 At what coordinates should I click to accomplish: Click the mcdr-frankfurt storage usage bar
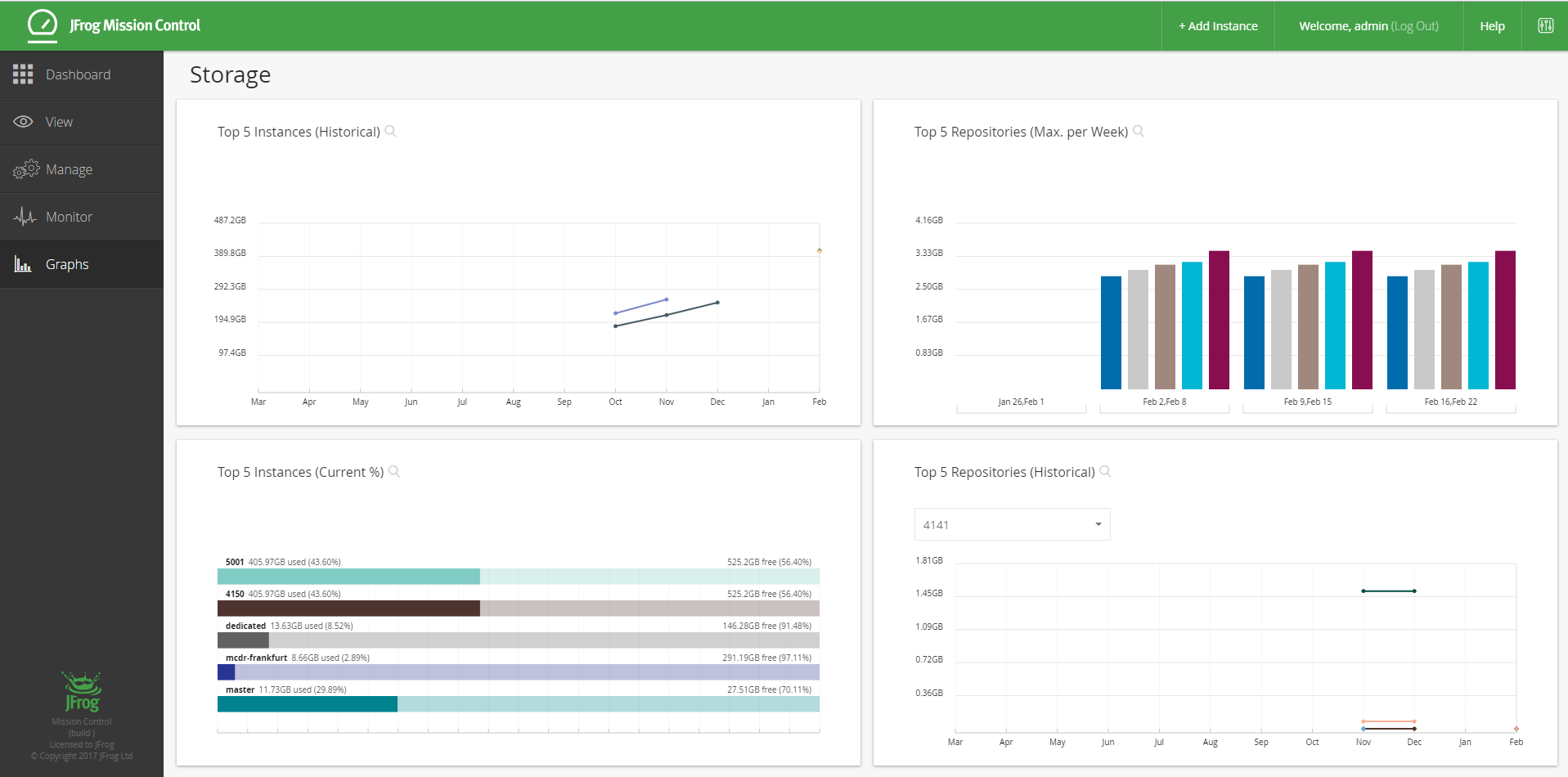518,672
